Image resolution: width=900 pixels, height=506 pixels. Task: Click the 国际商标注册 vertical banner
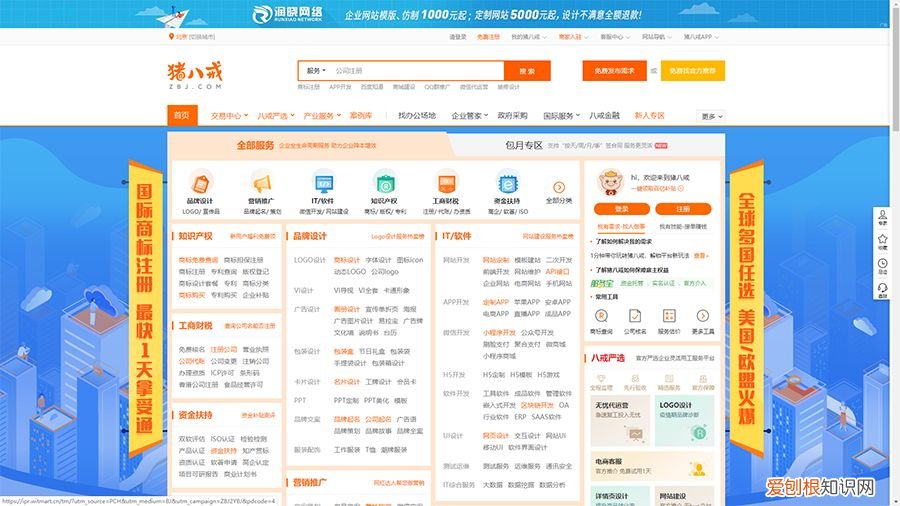coord(144,309)
